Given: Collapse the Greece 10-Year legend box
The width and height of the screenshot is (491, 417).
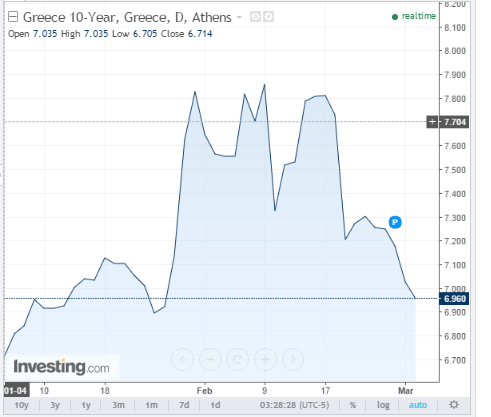Looking at the screenshot, I should pos(13,17).
